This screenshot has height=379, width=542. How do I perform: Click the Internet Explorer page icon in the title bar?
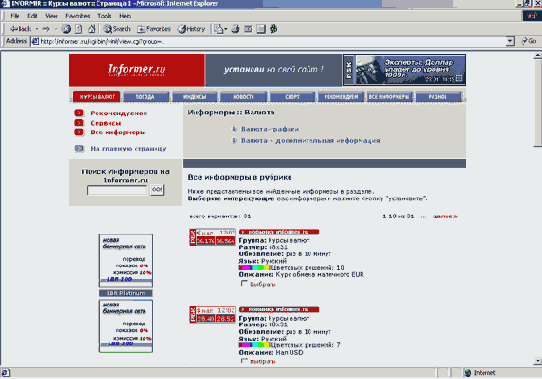coord(5,4)
